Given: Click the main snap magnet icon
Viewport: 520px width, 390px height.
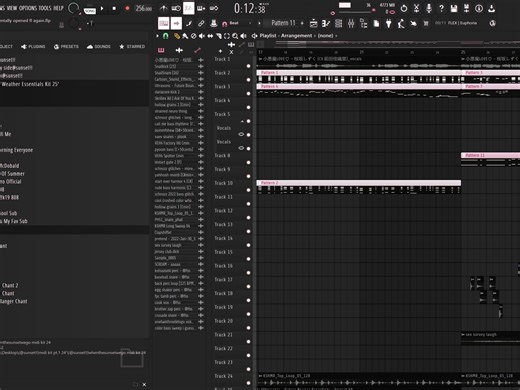Looking at the screenshot, I should [x=225, y=24].
